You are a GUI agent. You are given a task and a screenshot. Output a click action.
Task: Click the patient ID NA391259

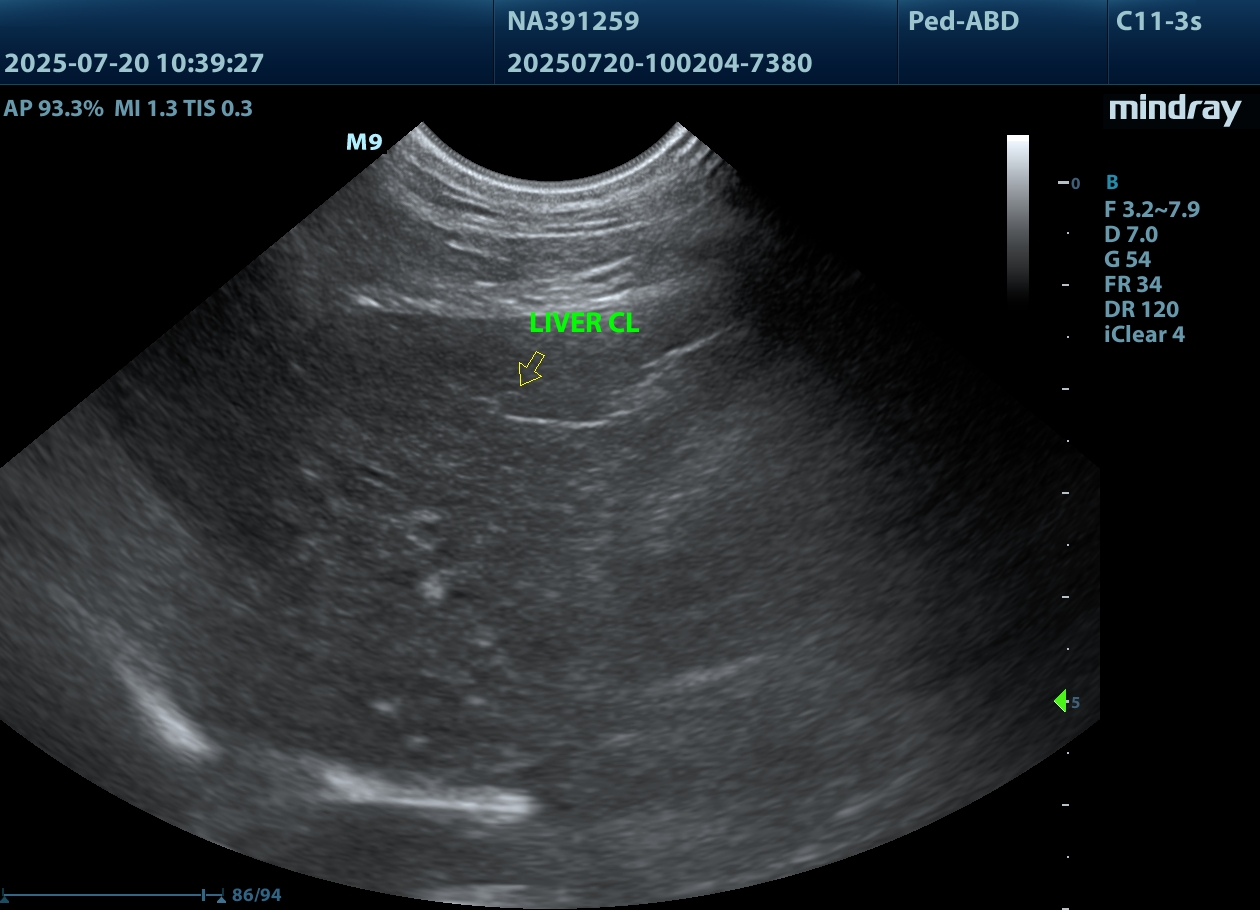[573, 21]
